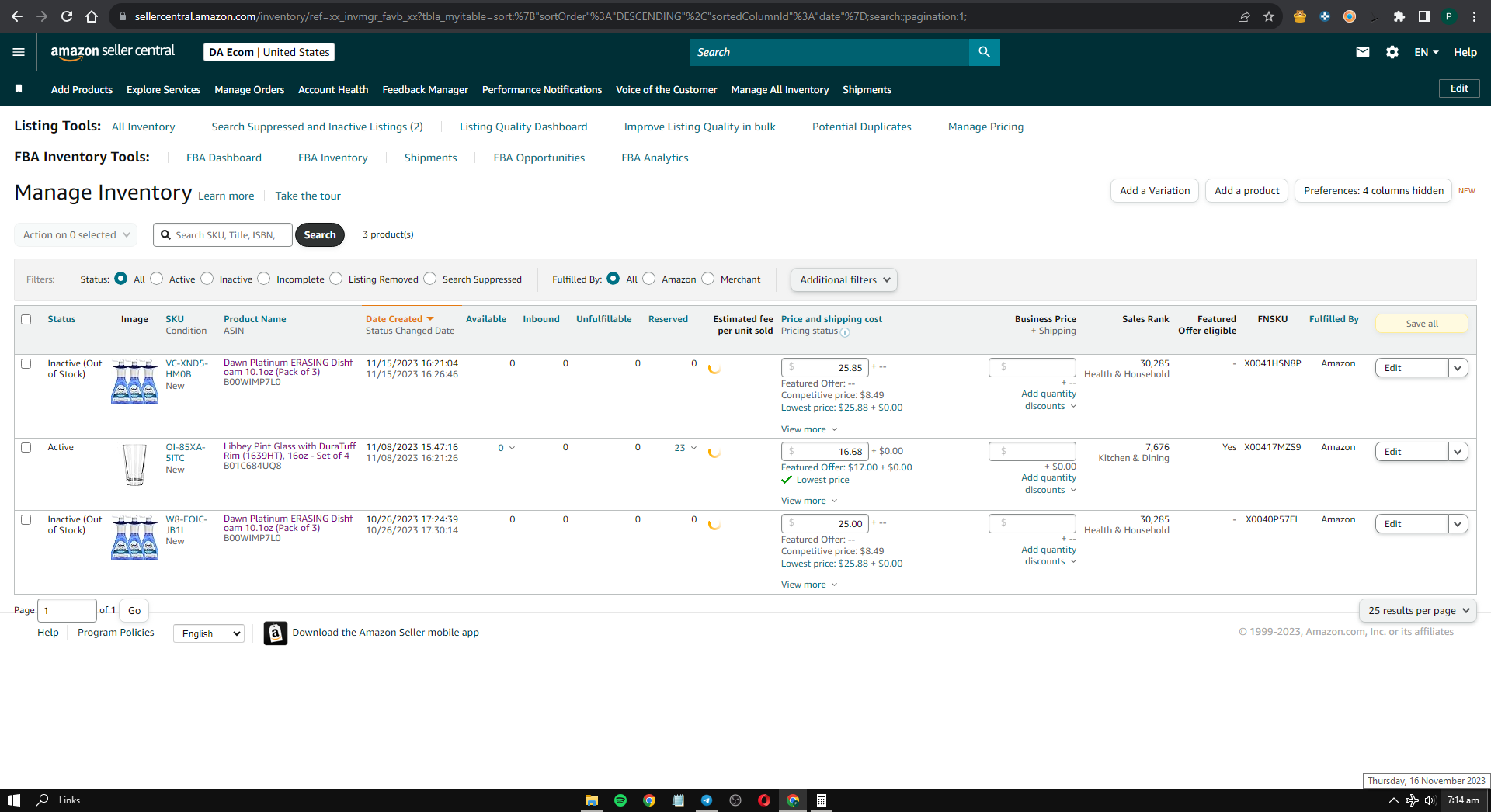
Task: Open the Windows Start menu
Action: tap(14, 800)
